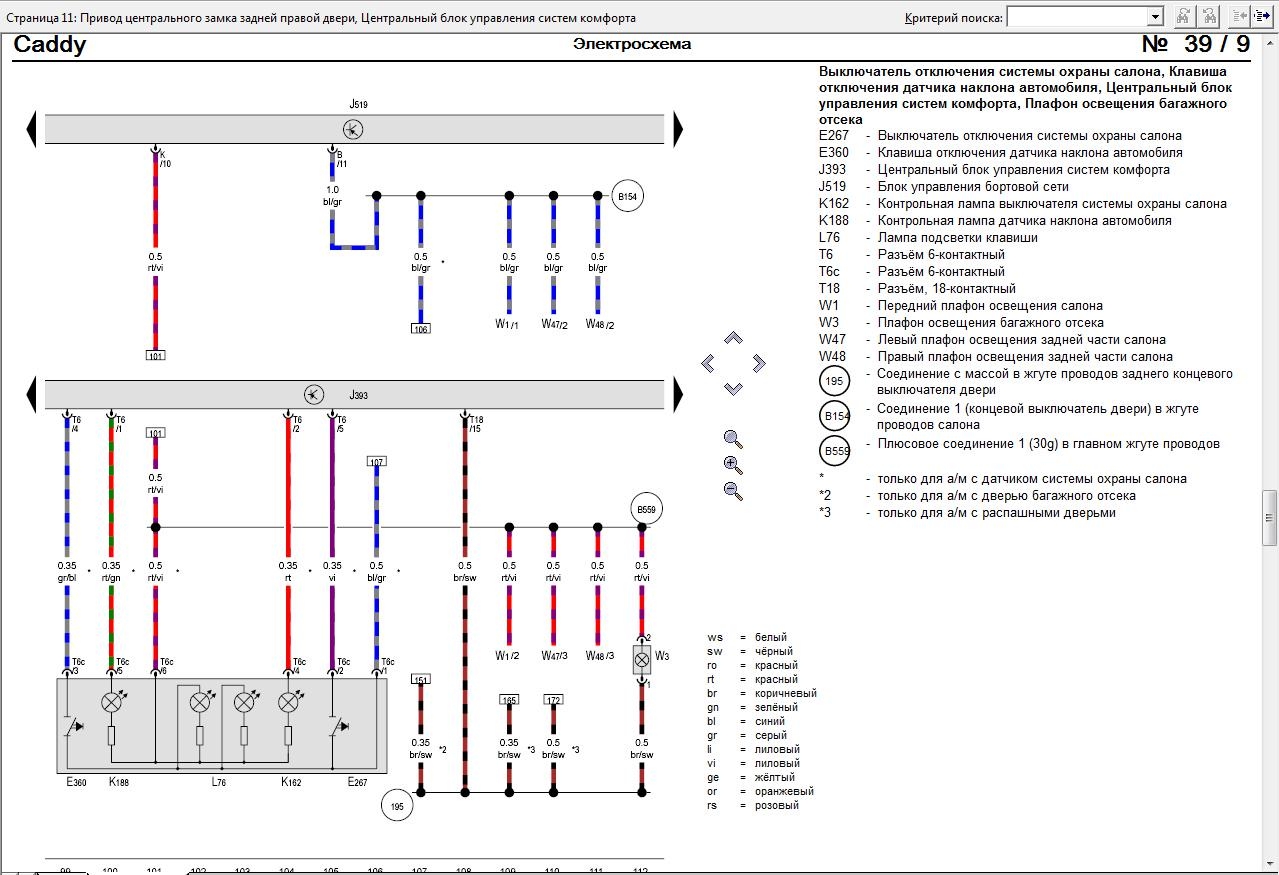Image resolution: width=1279 pixels, height=875 pixels.
Task: Follow reference box 172 on br/sw wire
Action: point(553,699)
